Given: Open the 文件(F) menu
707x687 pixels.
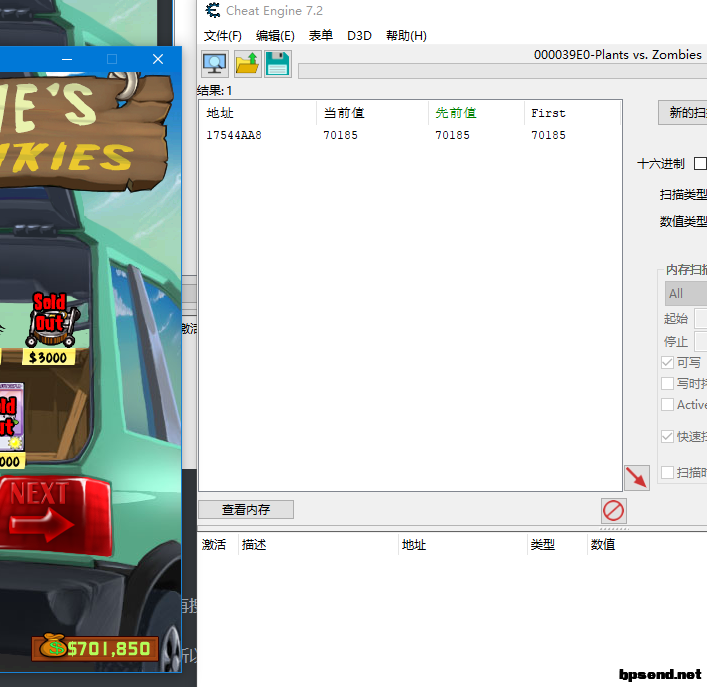Looking at the screenshot, I should pyautogui.click(x=223, y=36).
